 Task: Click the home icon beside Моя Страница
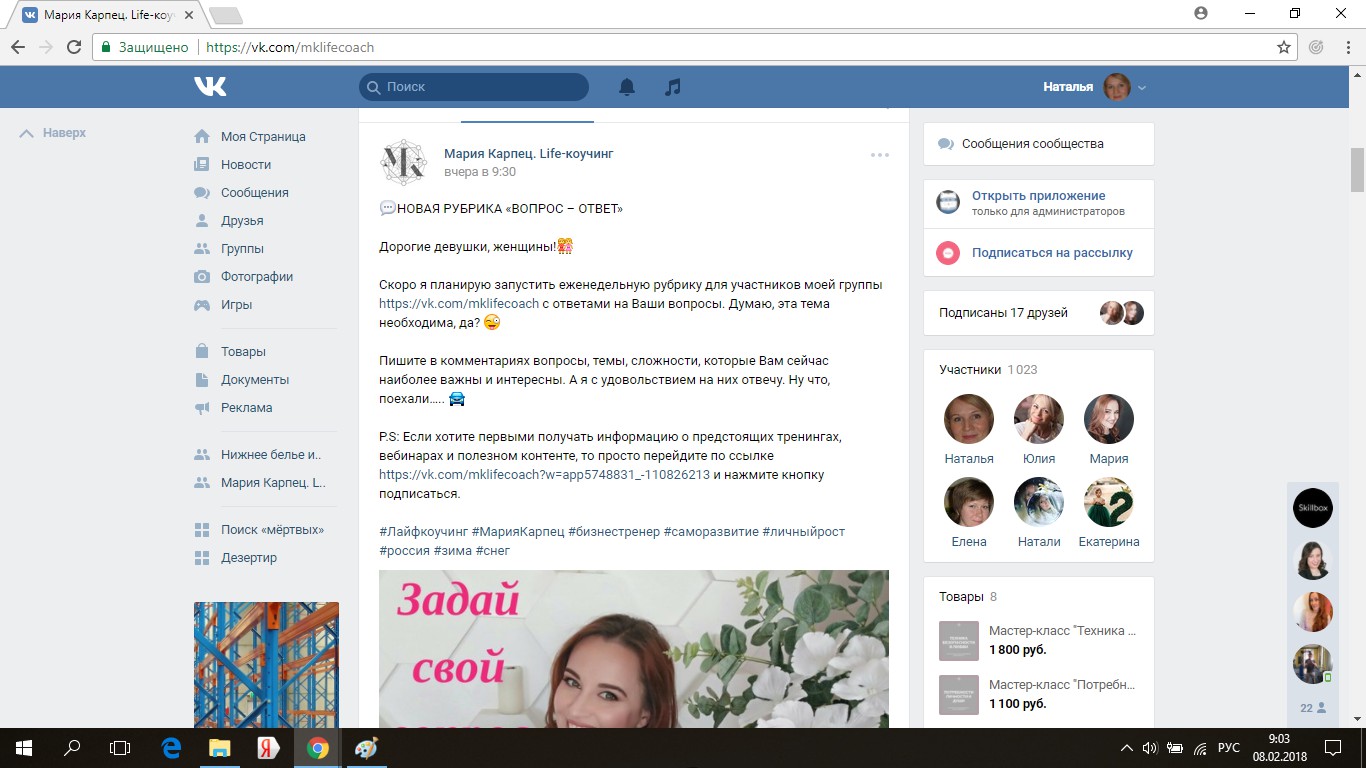202,137
